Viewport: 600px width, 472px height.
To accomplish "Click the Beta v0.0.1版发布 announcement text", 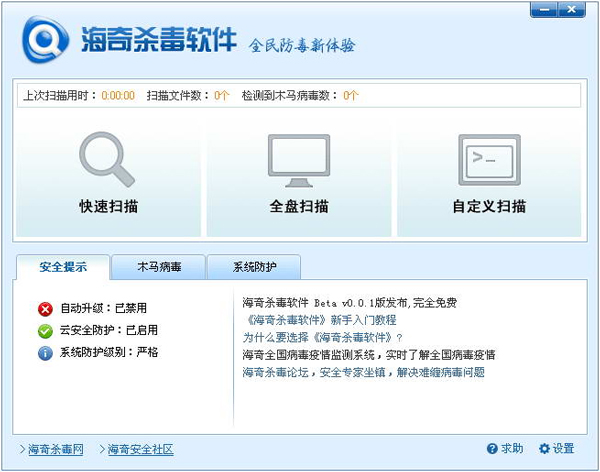I will tap(349, 303).
